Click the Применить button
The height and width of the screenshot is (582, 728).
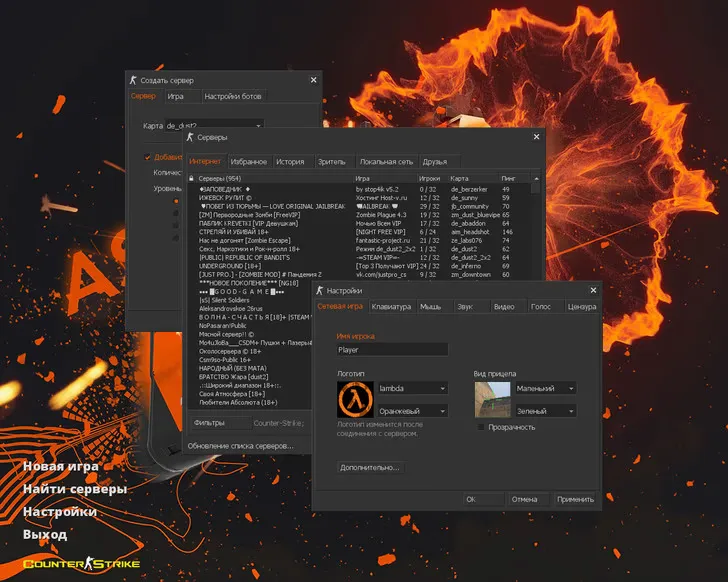(x=575, y=498)
